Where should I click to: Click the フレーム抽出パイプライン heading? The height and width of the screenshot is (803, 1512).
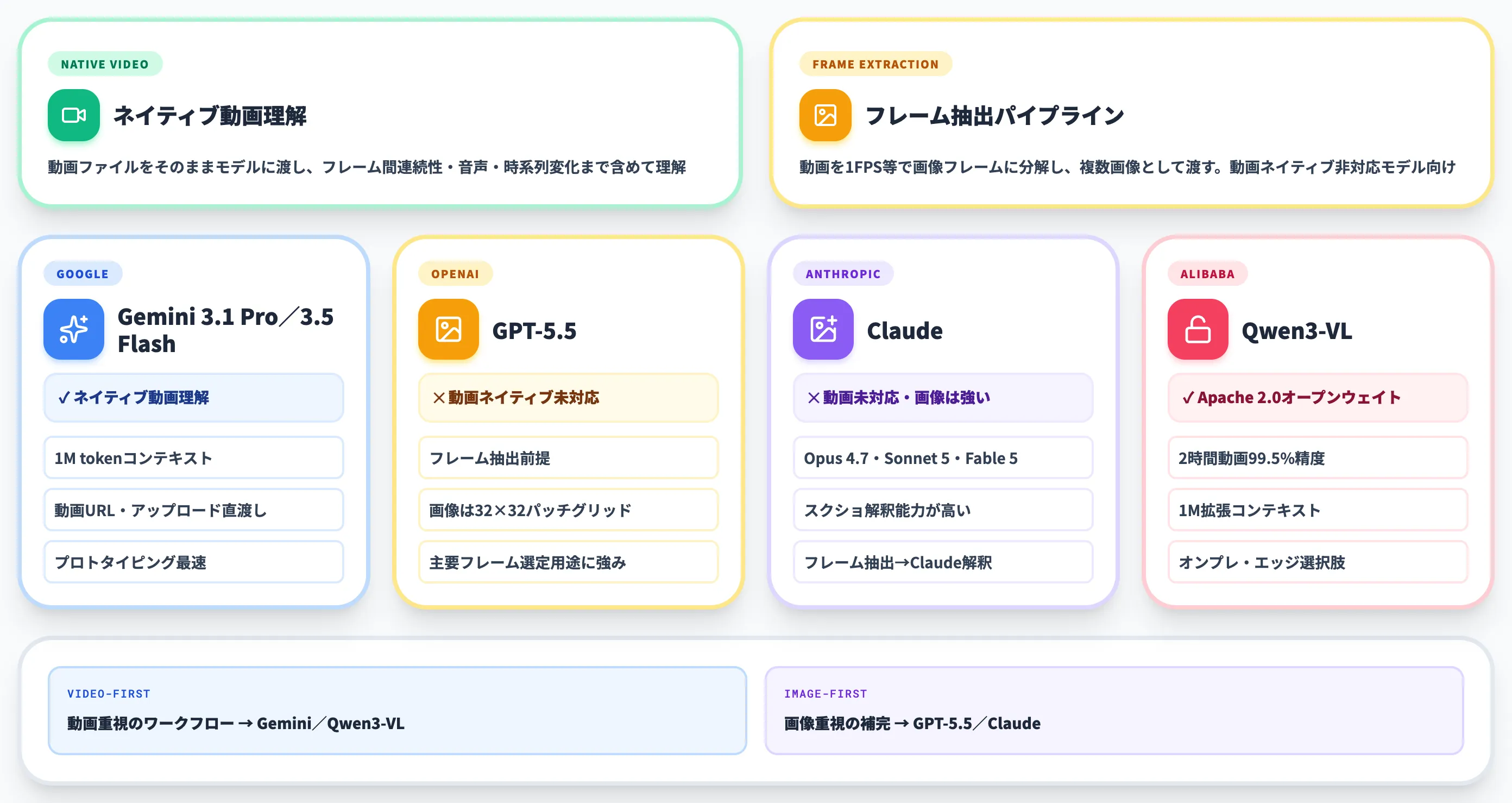pos(994,116)
